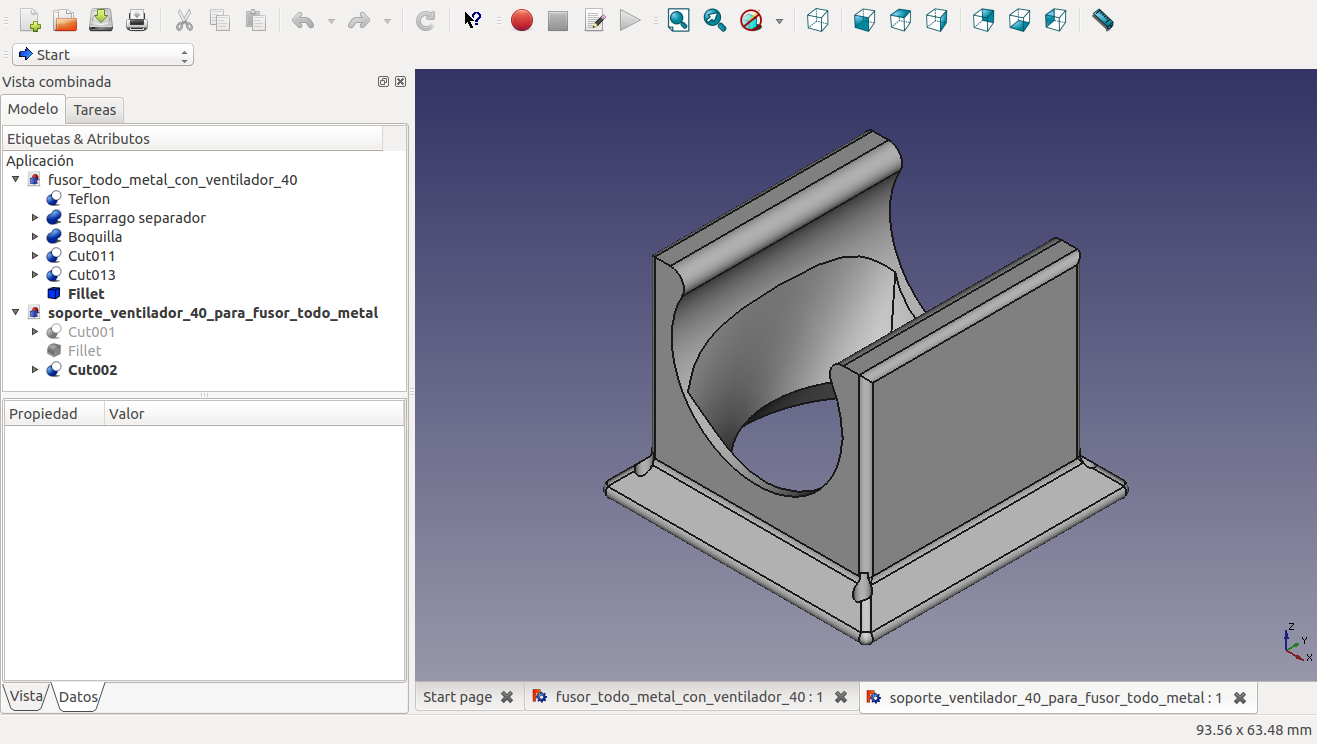Click the measure distance ruler icon
Screen dimensions: 1317x744
pos(1102,20)
